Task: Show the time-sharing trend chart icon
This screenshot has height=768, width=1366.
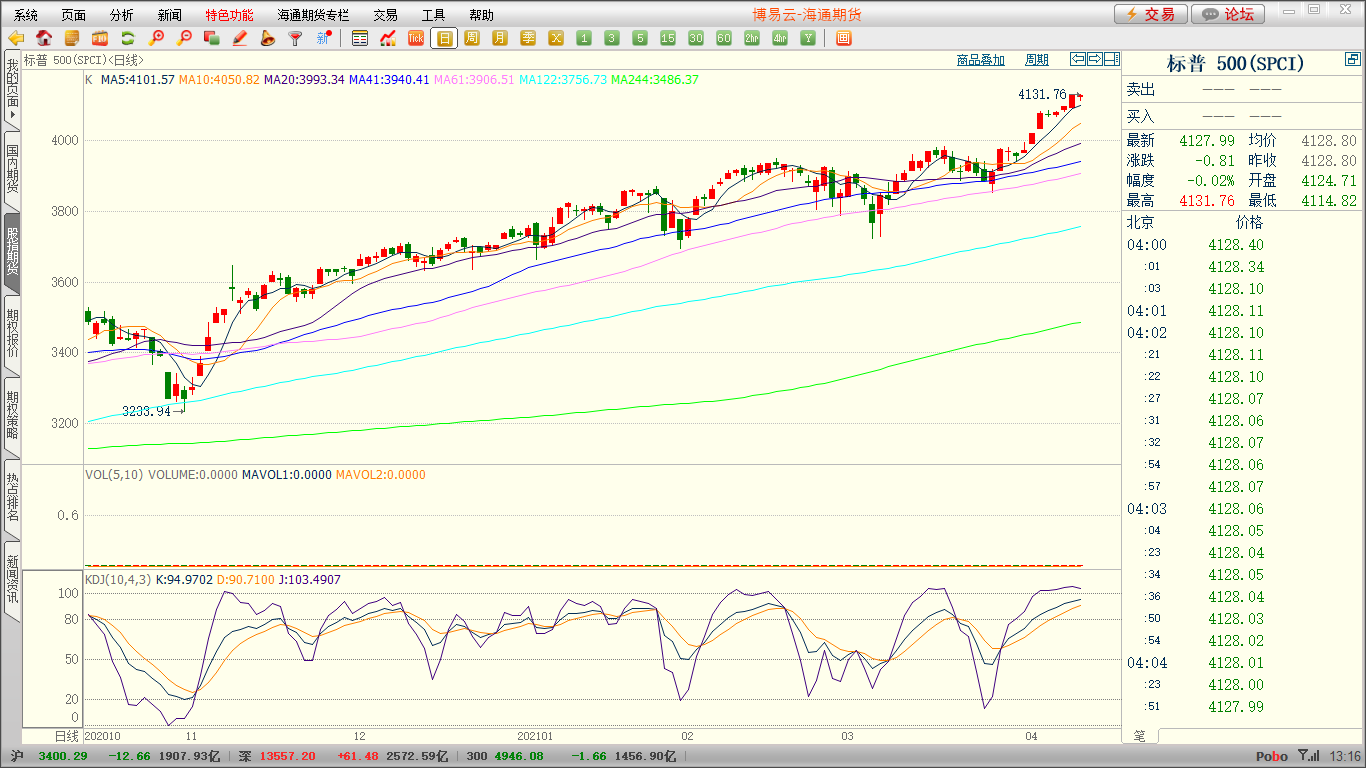Action: 388,38
